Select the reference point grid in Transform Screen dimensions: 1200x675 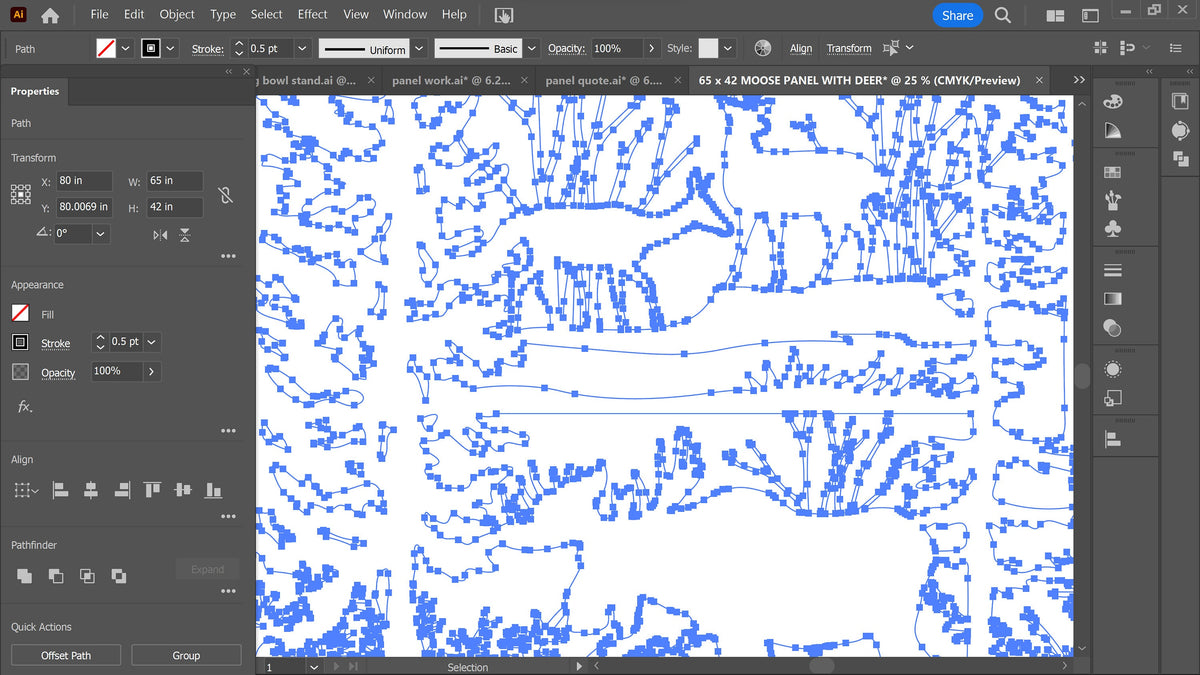pyautogui.click(x=20, y=194)
